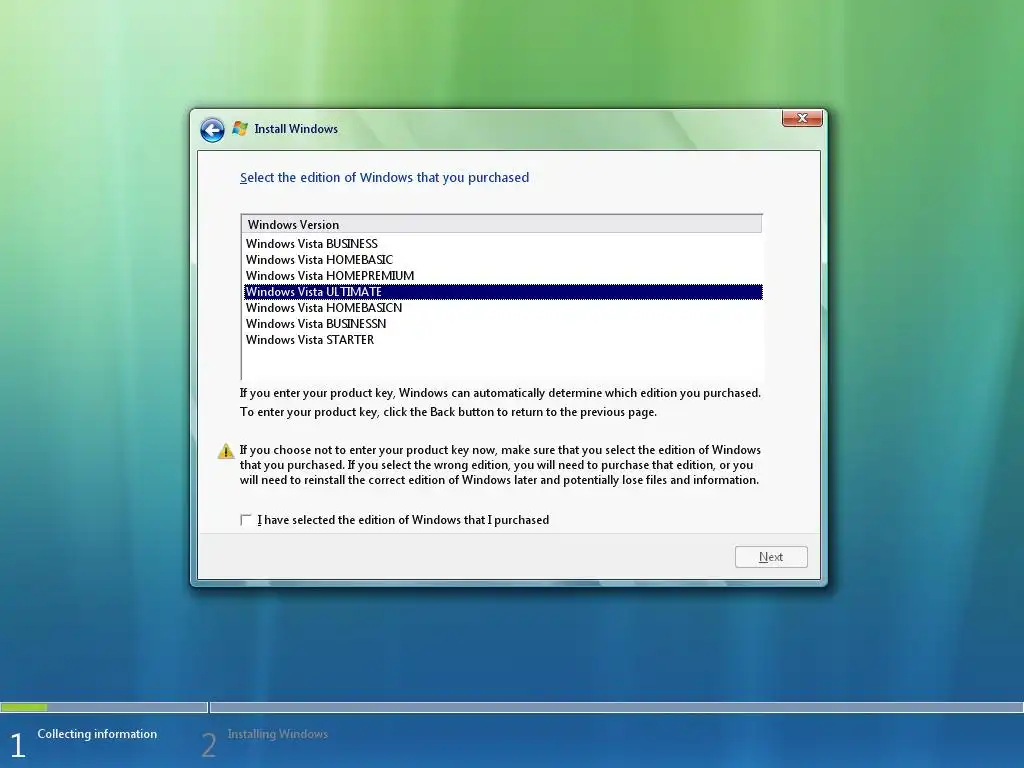
Task: Select Windows Vista HOMEPREMIUM edition
Action: coord(503,276)
